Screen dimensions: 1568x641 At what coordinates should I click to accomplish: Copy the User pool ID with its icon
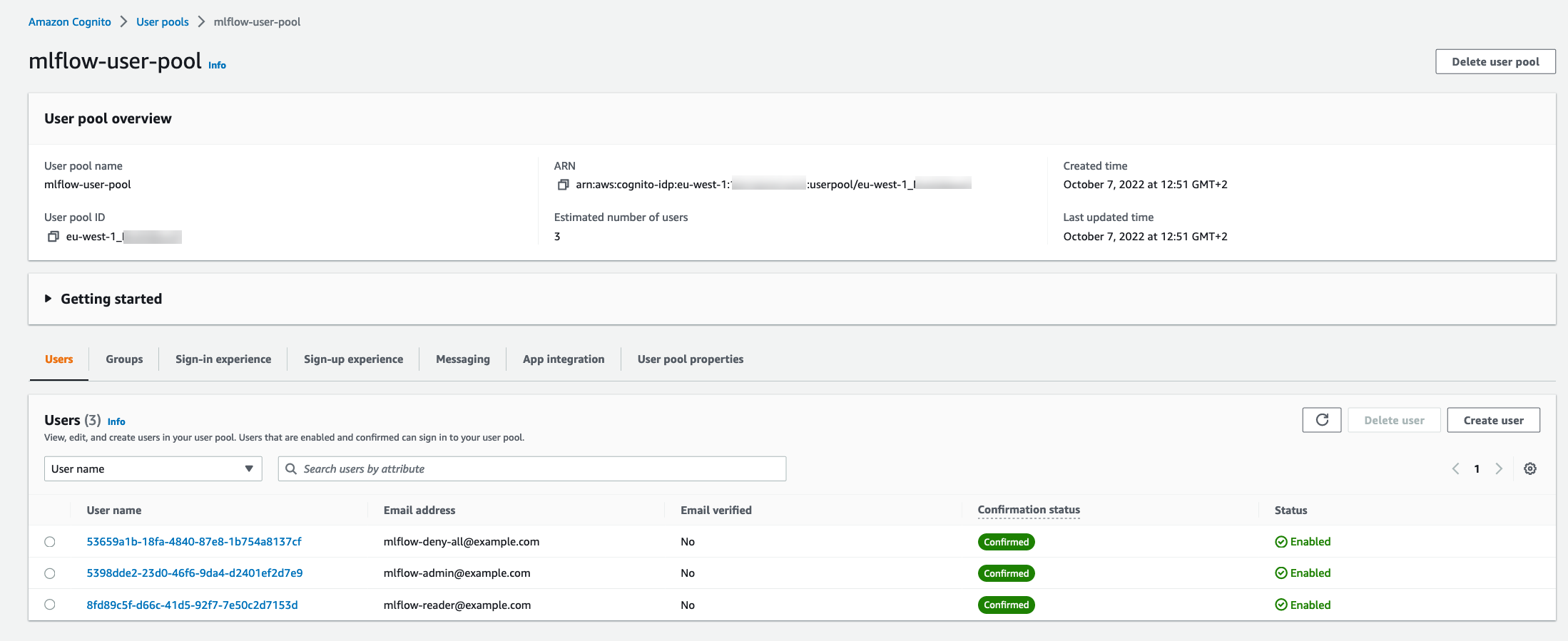53,237
